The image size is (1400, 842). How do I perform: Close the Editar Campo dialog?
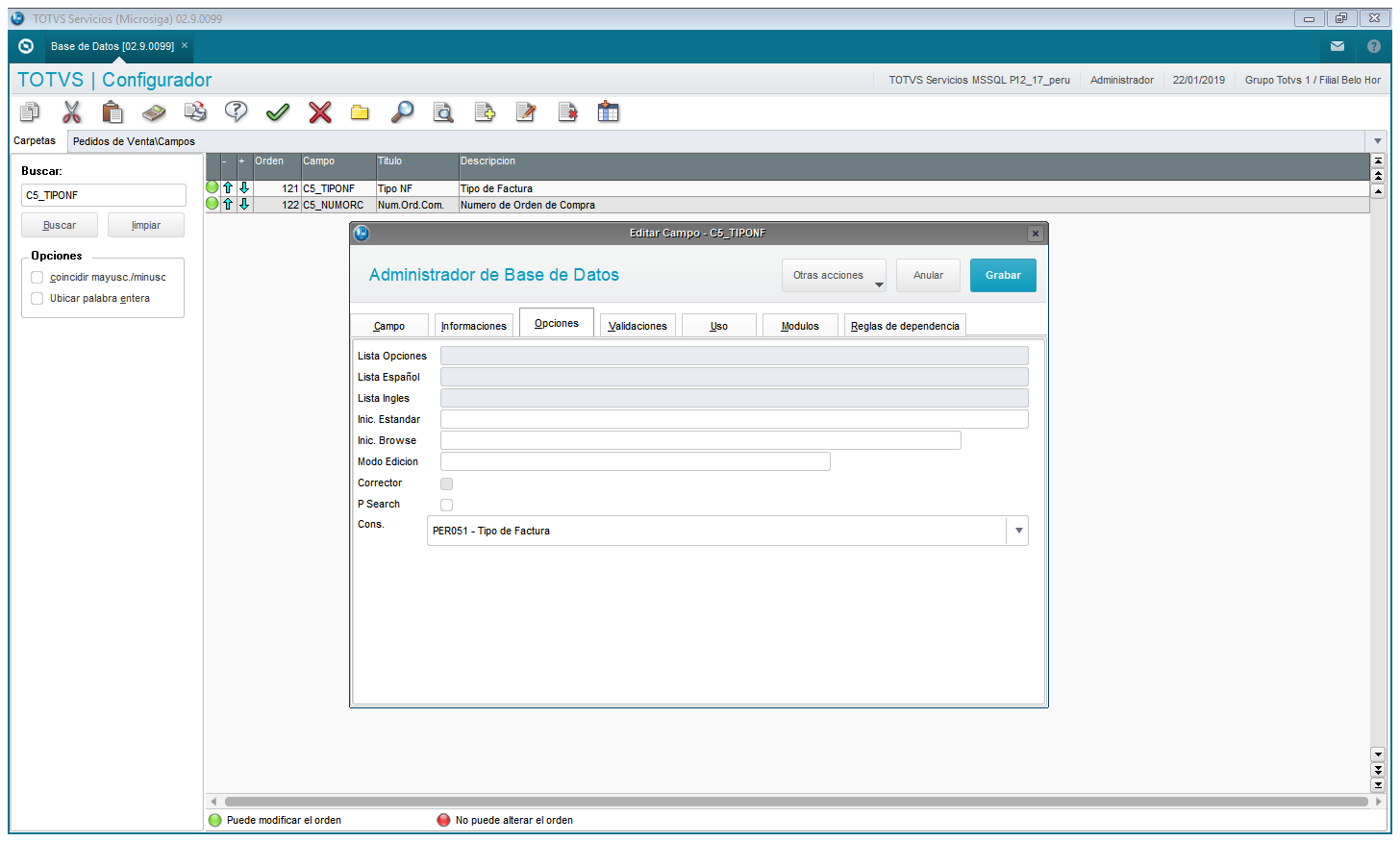tap(1036, 234)
